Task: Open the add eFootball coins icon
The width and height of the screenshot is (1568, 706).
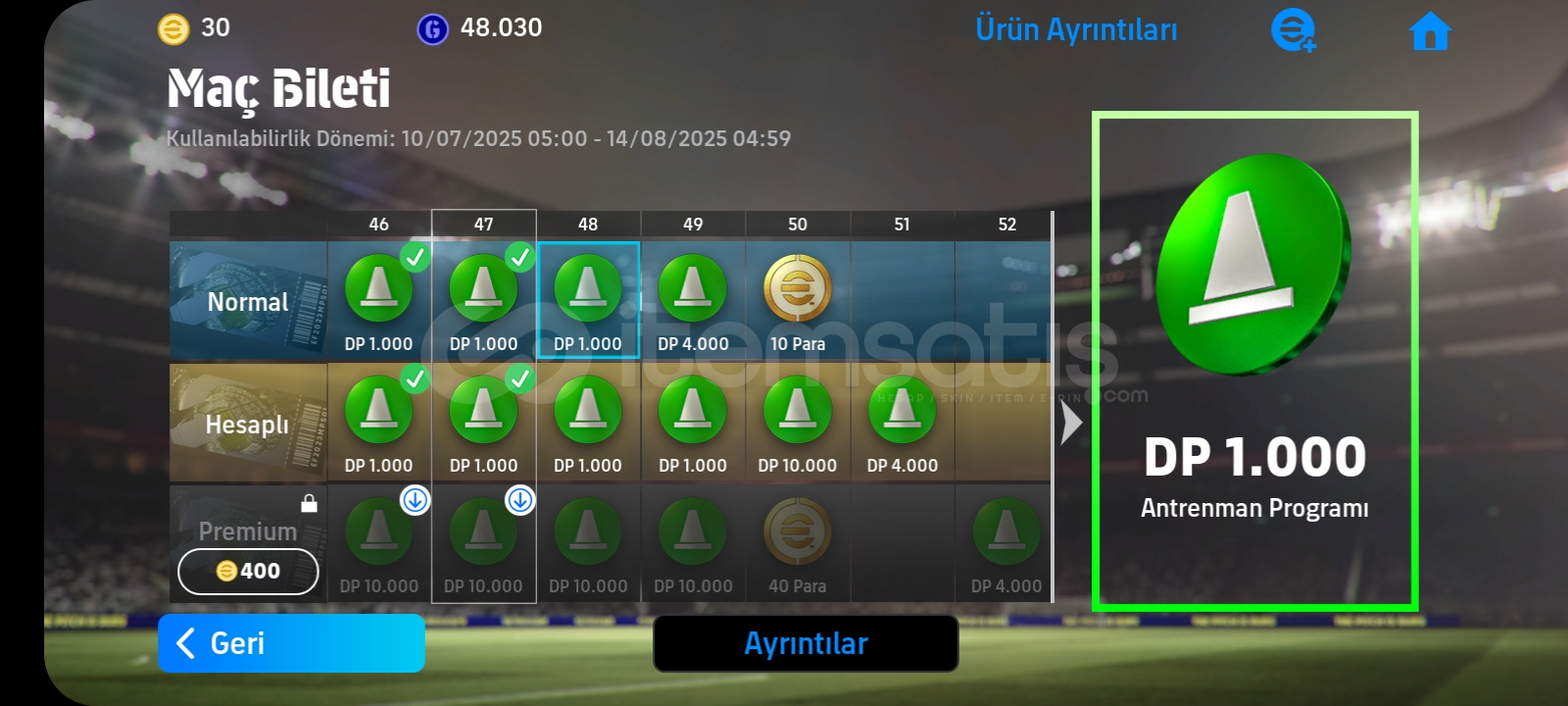Action: [x=1293, y=30]
